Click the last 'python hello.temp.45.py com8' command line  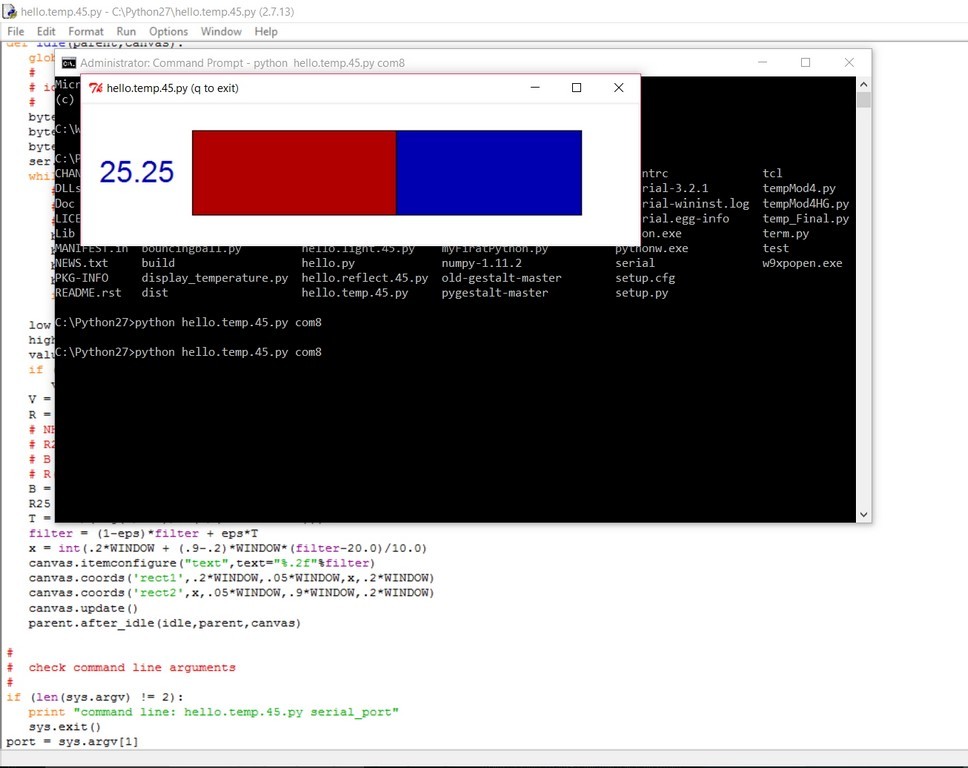pos(228,352)
